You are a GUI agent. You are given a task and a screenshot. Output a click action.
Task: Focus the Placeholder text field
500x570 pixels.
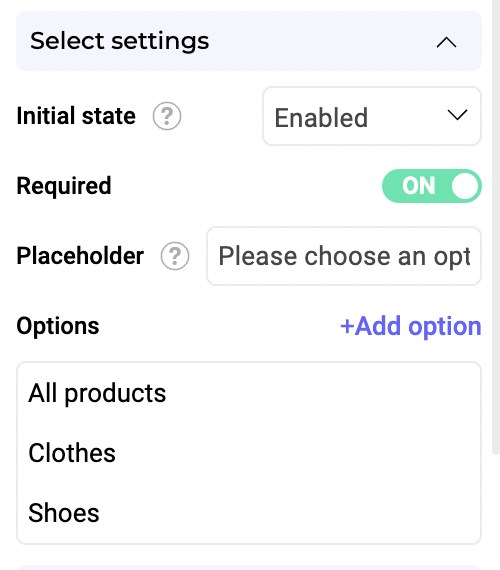344,256
